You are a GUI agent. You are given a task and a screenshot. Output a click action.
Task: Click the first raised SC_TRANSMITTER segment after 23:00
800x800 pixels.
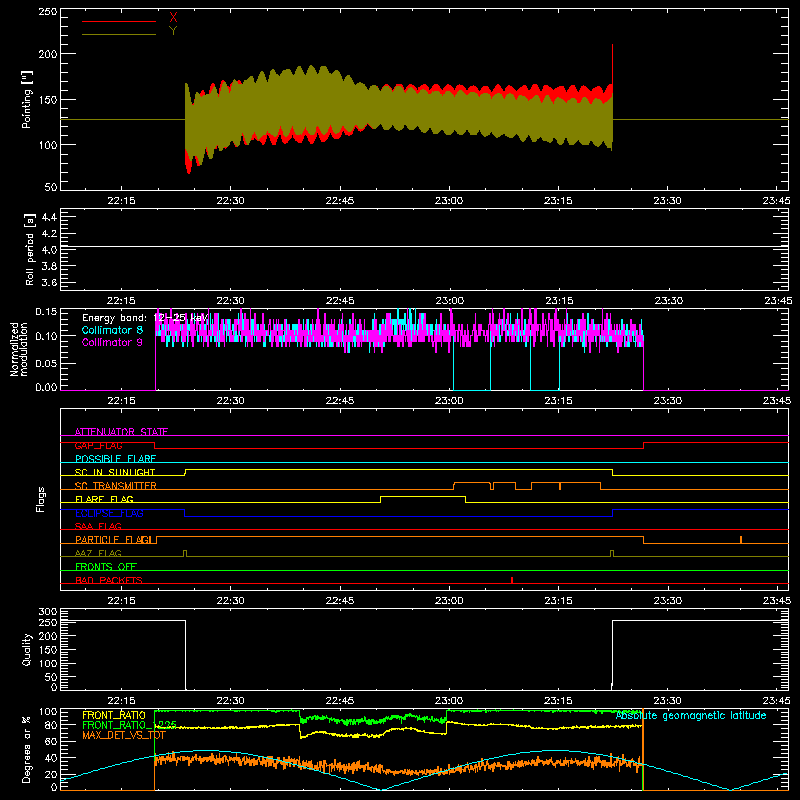click(x=472, y=483)
